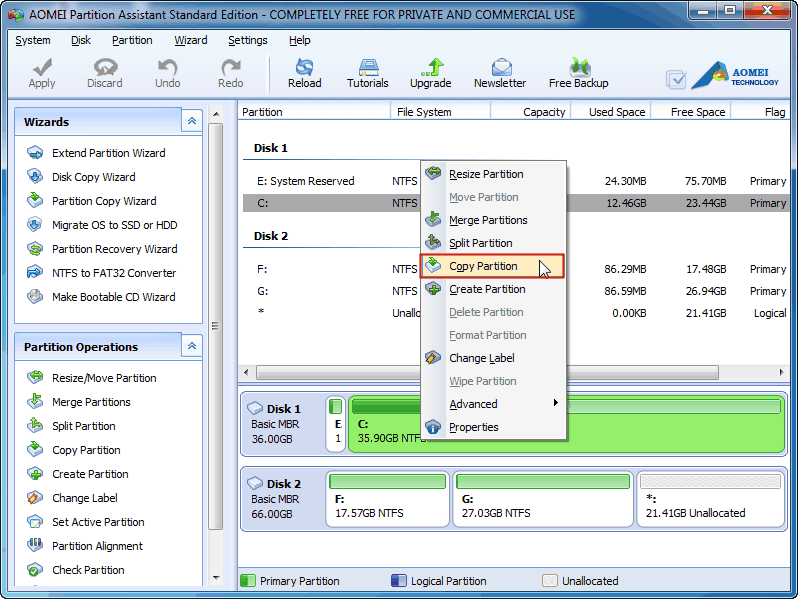Screen dimensions: 798x599
Task: Open the Wizard menu
Action: [x=191, y=40]
